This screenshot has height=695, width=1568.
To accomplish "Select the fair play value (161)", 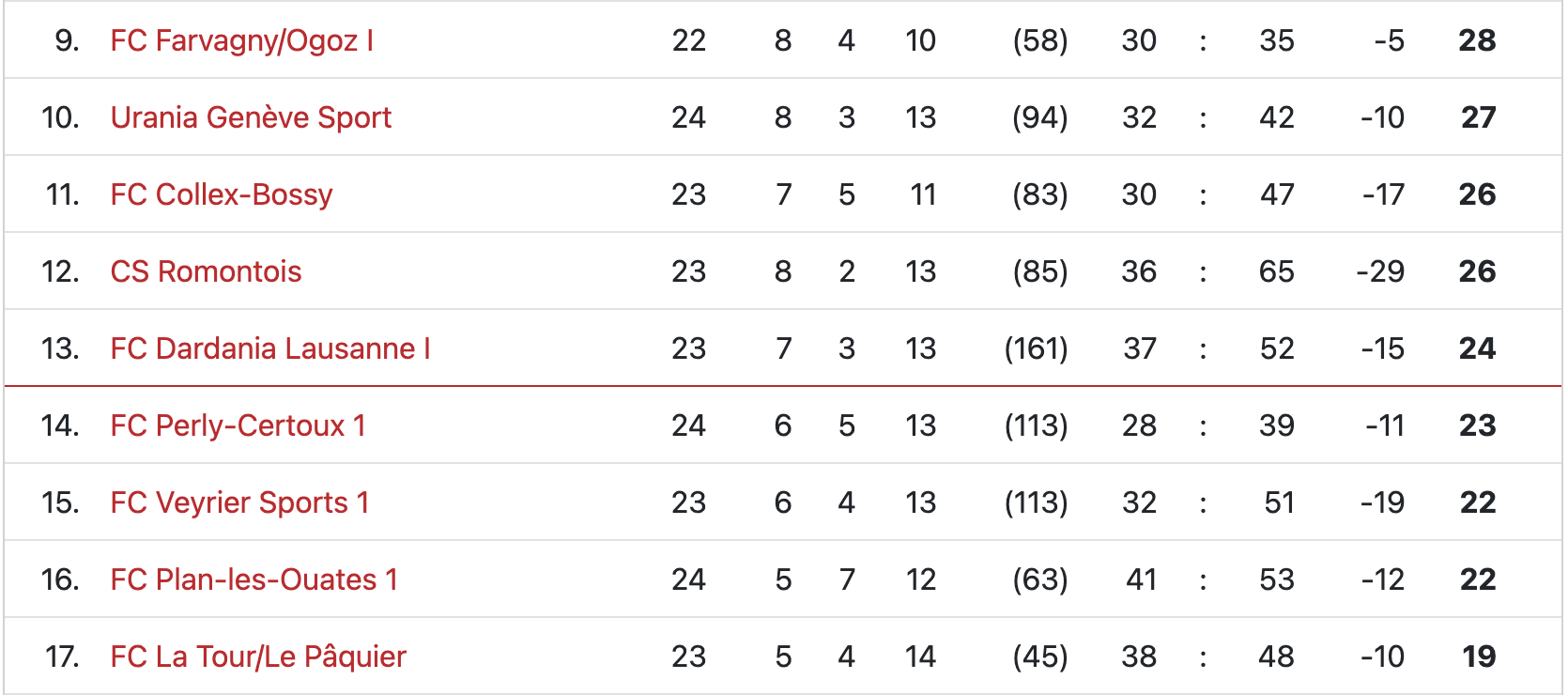I will click(1037, 348).
